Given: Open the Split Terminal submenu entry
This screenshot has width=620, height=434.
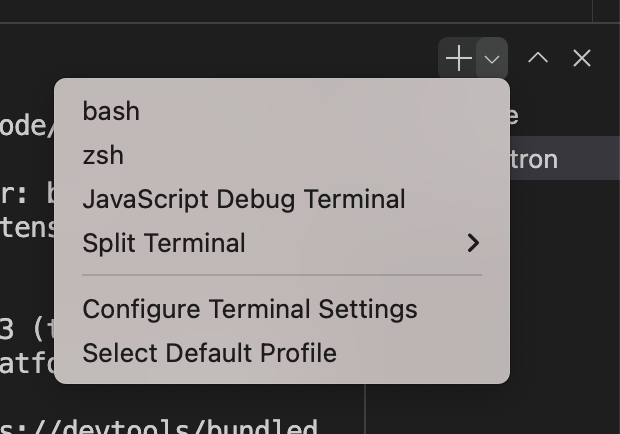Looking at the screenshot, I should 282,243.
